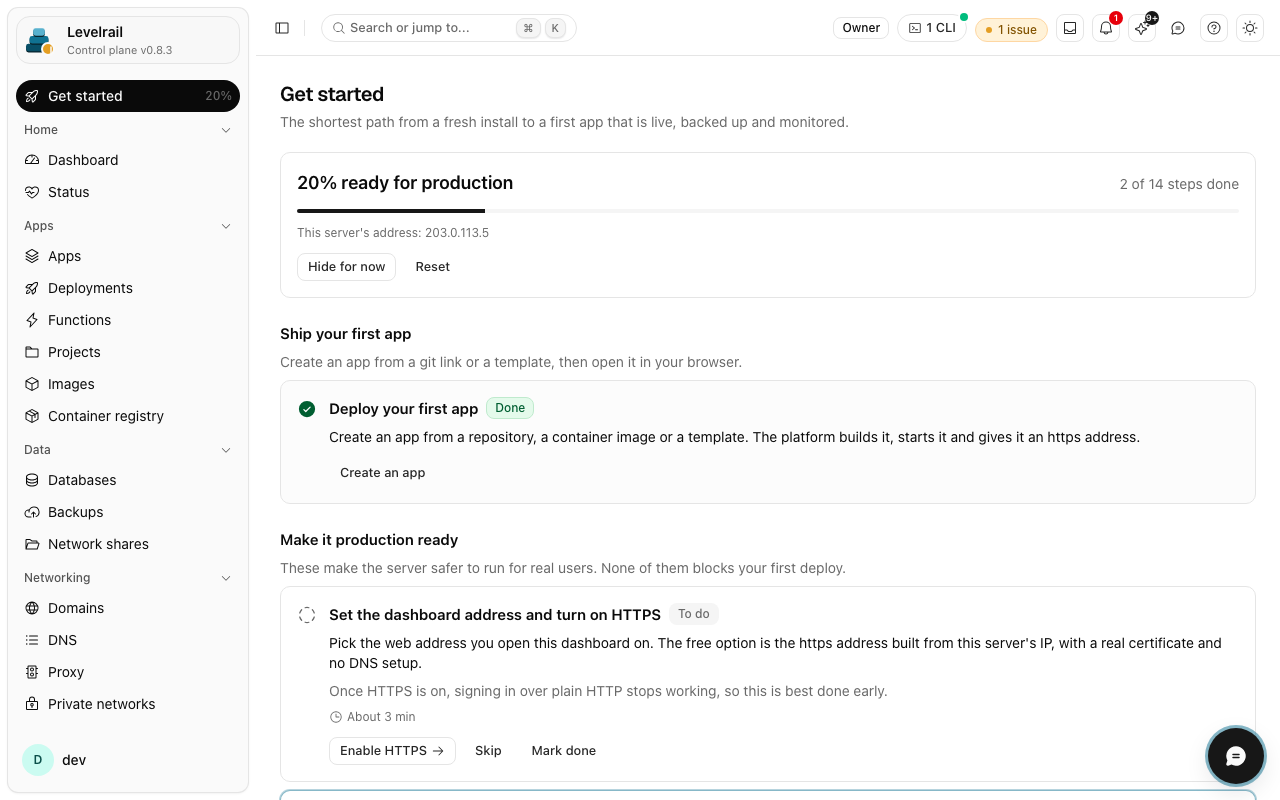Viewport: 1280px width, 800px height.
Task: Collapse the Home section
Action: pos(128,130)
